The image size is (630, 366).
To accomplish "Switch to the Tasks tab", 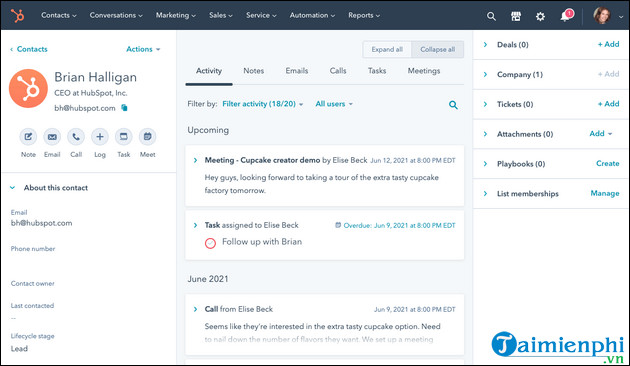I will (x=377, y=71).
